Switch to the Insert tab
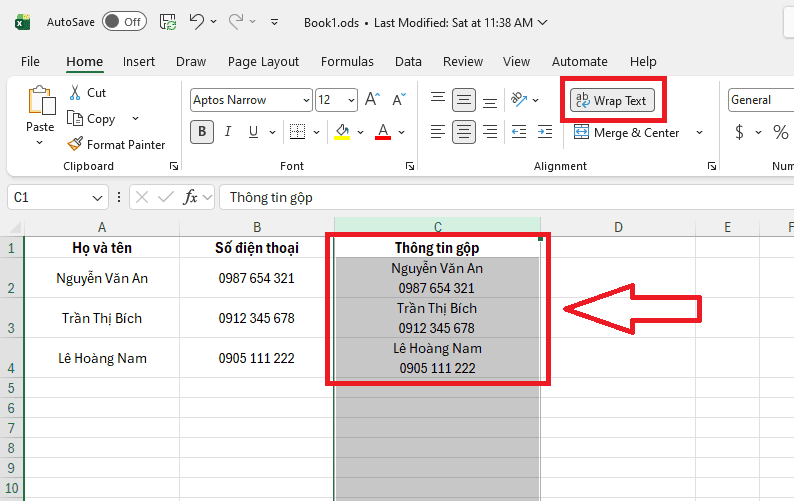 coord(138,61)
